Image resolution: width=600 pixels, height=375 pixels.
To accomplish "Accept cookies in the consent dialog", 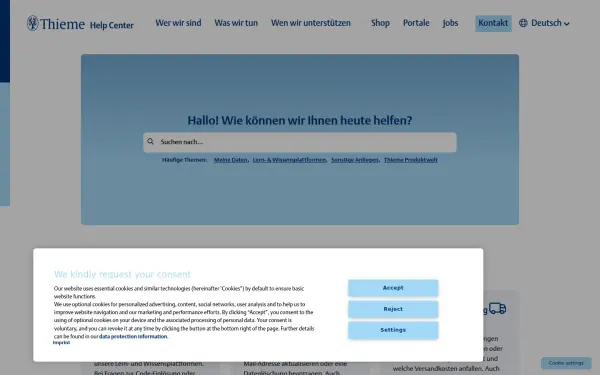I will (x=393, y=288).
